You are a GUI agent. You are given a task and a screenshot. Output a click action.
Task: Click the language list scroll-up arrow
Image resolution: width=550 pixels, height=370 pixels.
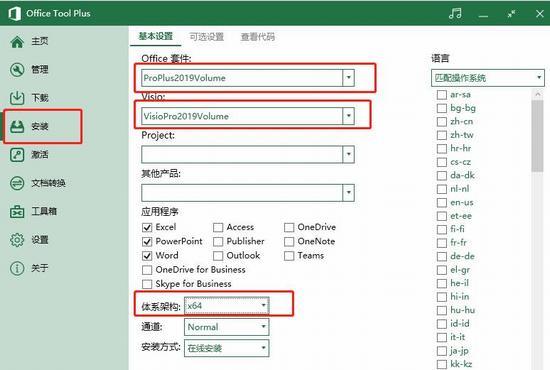tap(537, 94)
